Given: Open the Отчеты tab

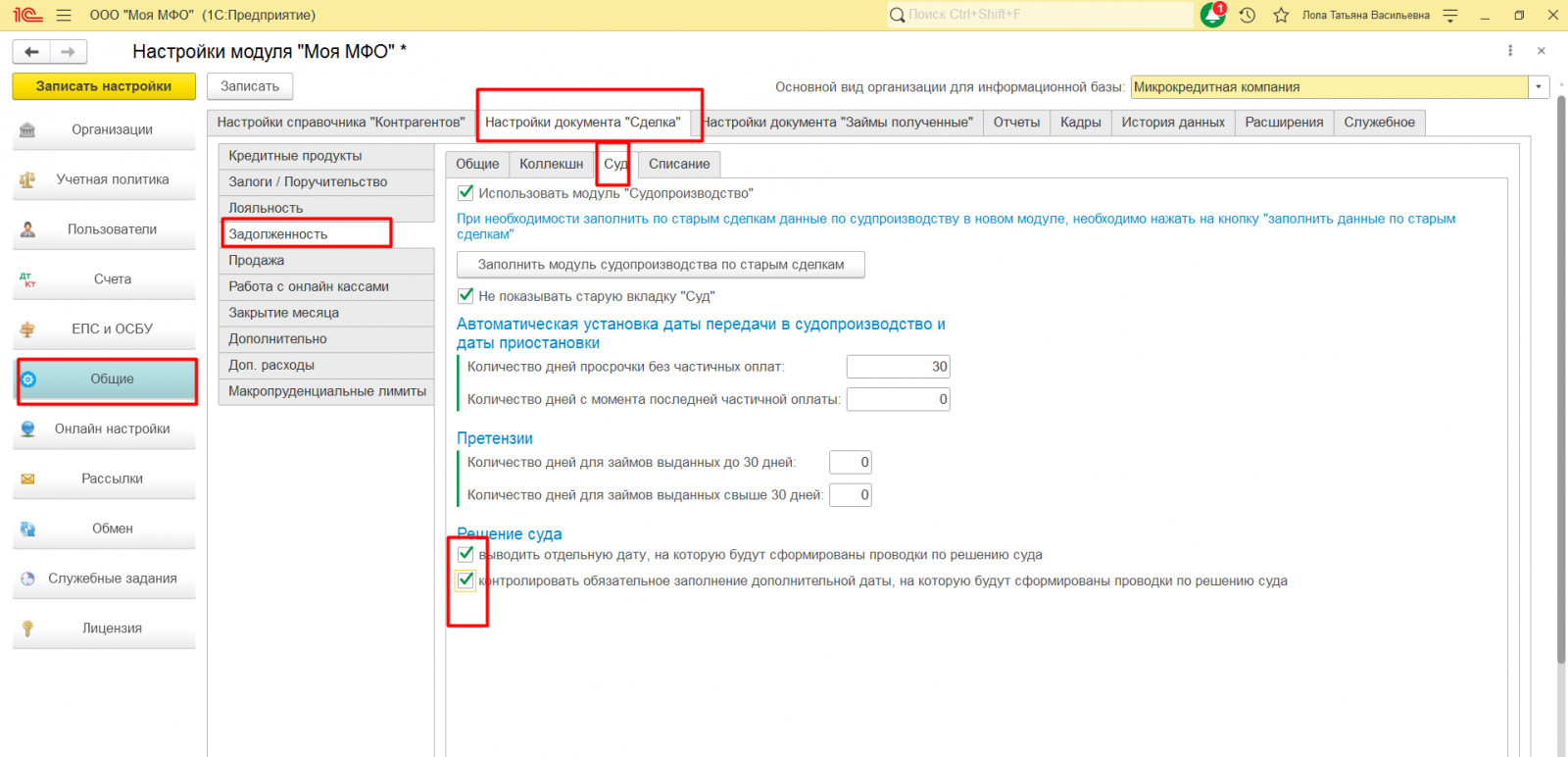Looking at the screenshot, I should point(1016,123).
